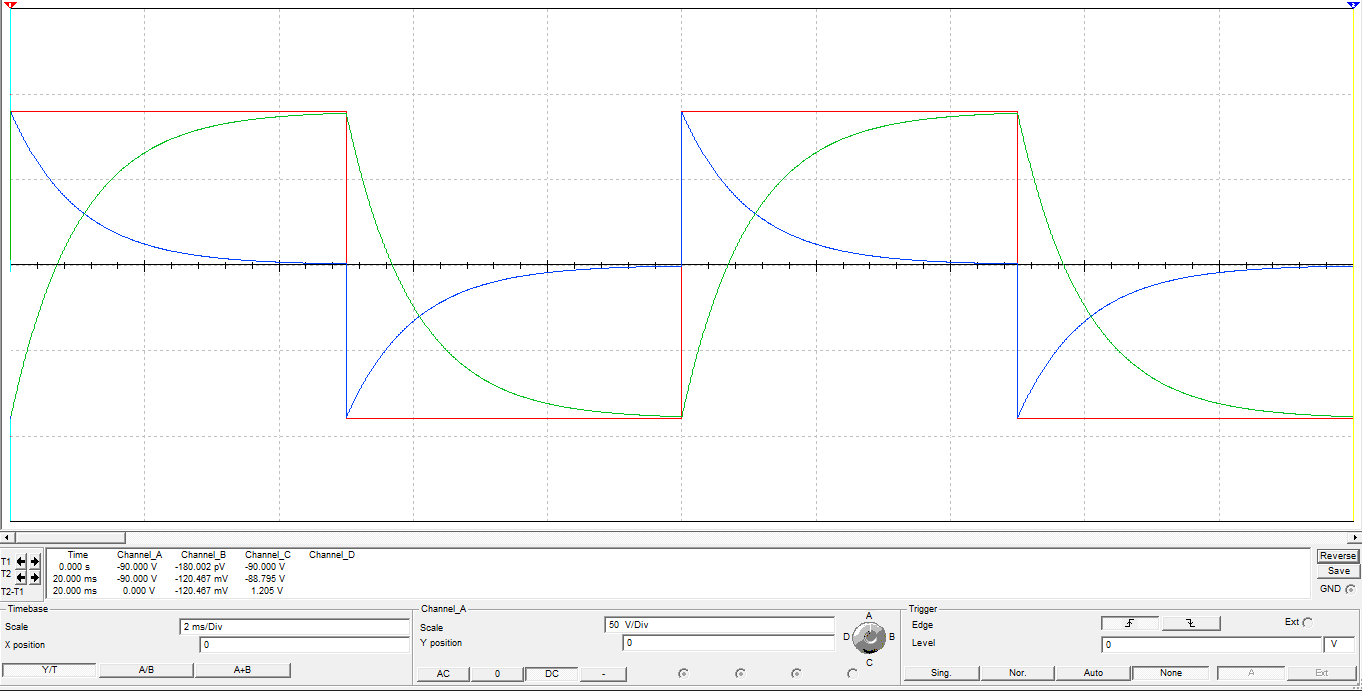Set Channel_A coupling to AC
The height and width of the screenshot is (691, 1362).
point(443,673)
